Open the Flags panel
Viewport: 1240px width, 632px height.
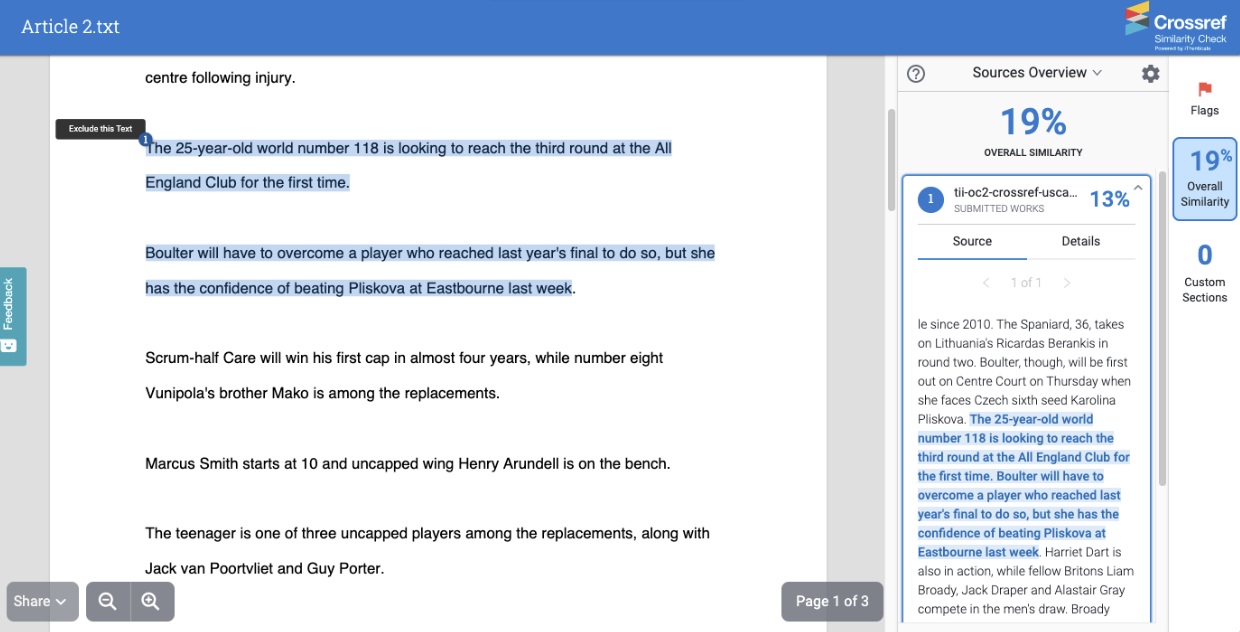coord(1204,99)
